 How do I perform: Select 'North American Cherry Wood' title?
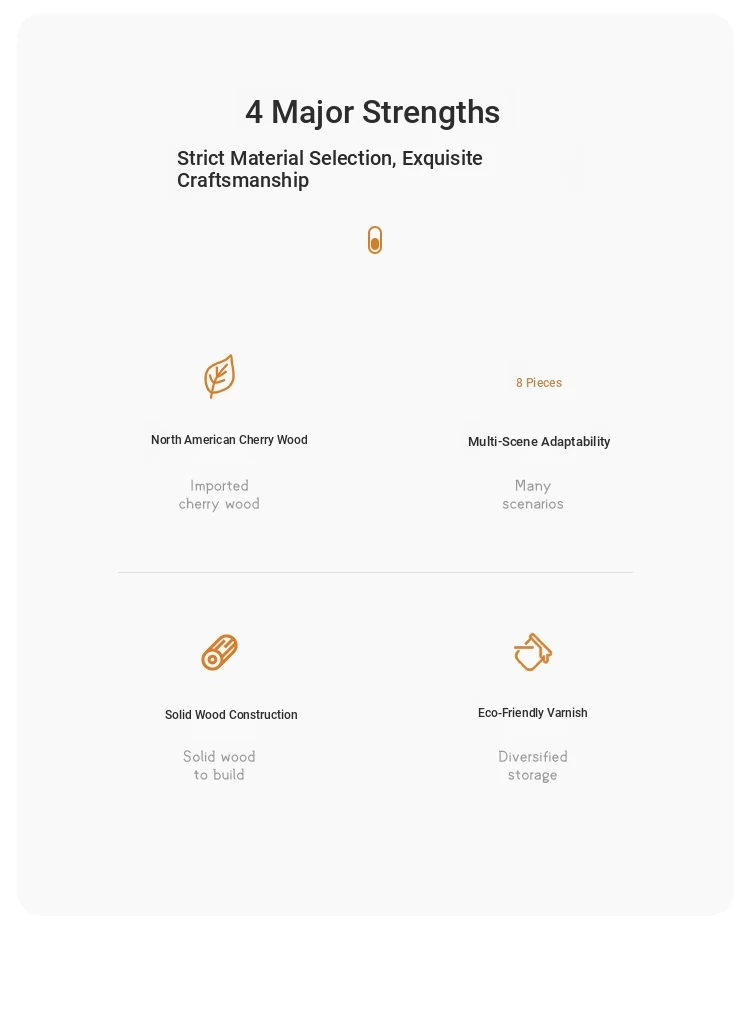coord(229,440)
